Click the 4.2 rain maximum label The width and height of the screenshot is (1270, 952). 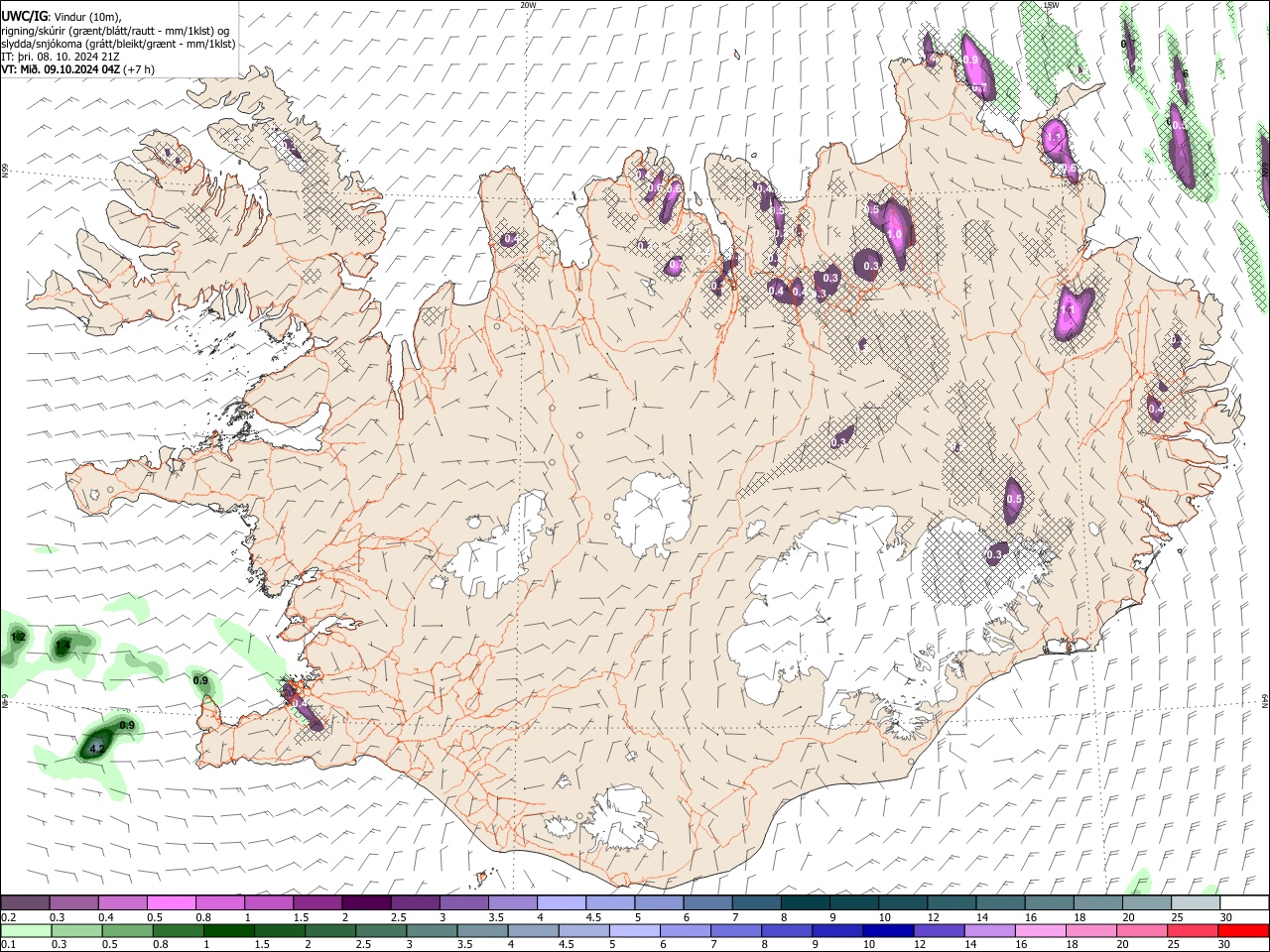pos(96,749)
